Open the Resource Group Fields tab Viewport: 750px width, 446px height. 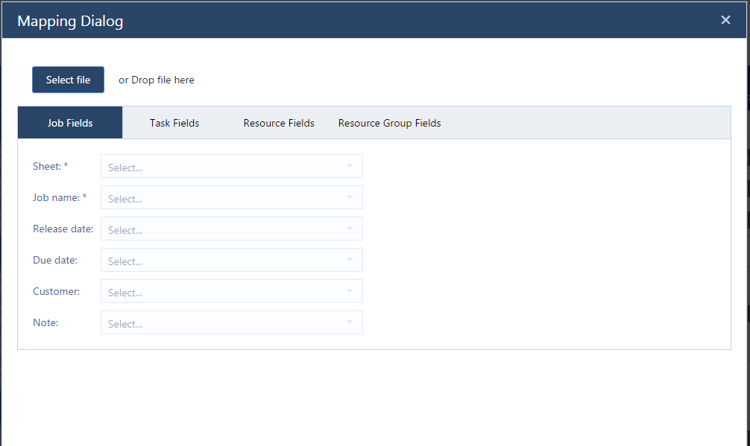click(x=389, y=123)
